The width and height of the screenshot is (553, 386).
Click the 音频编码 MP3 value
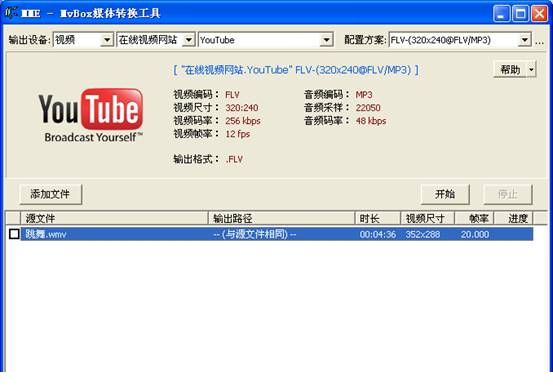364,95
